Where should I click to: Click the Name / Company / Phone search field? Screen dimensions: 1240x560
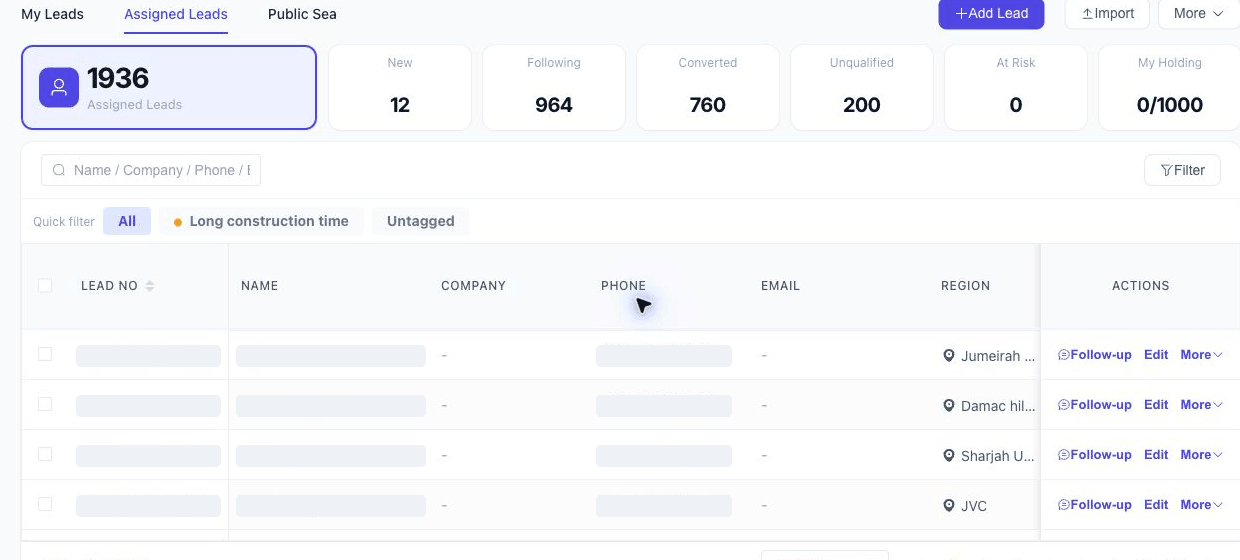pos(151,170)
